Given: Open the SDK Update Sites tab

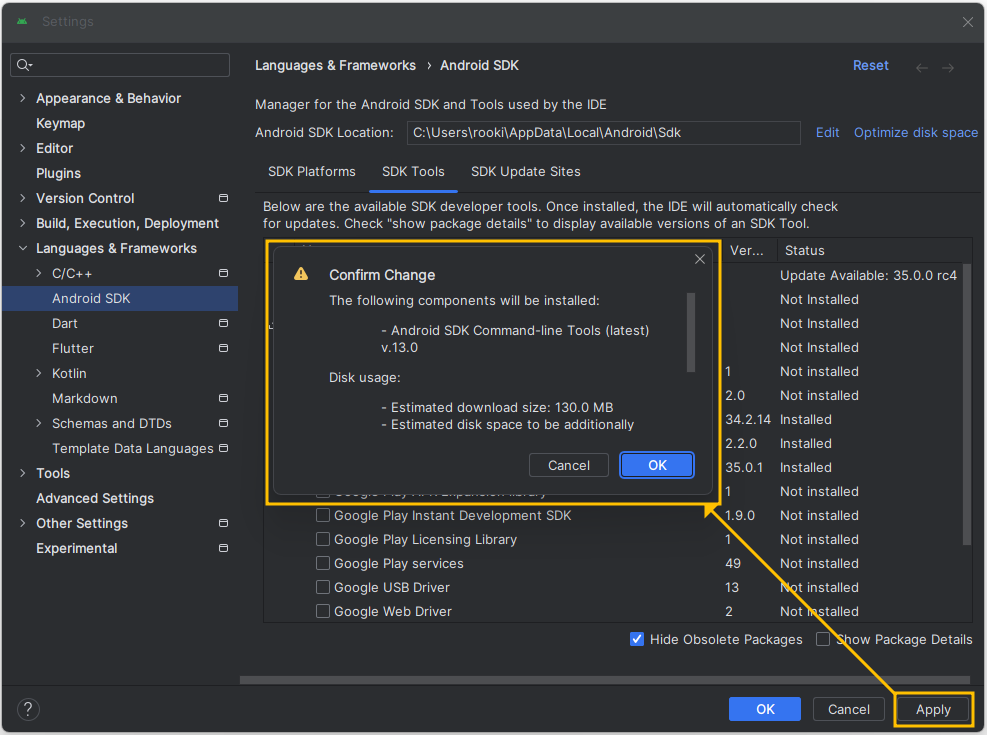Looking at the screenshot, I should point(526,172).
